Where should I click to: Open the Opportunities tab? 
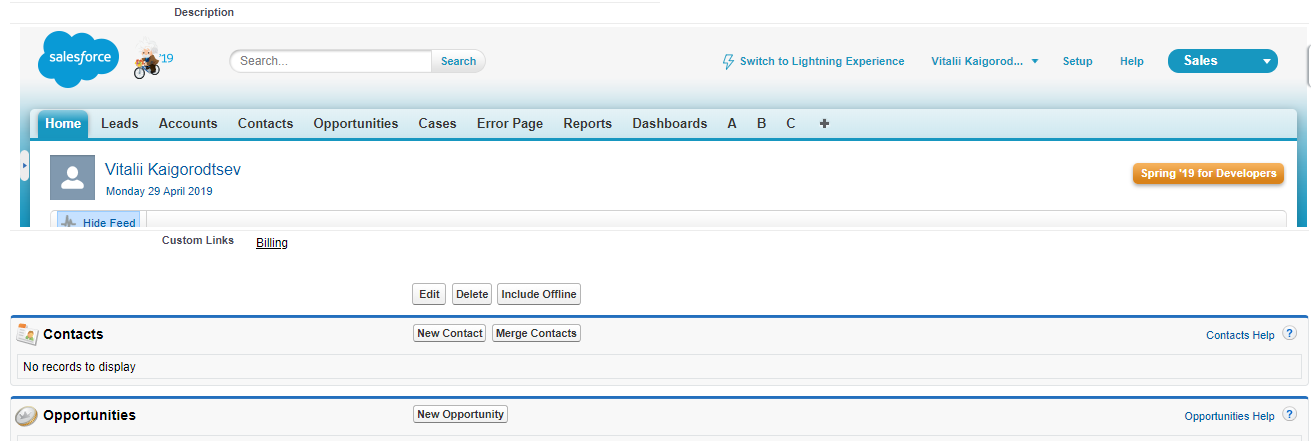[x=356, y=124]
